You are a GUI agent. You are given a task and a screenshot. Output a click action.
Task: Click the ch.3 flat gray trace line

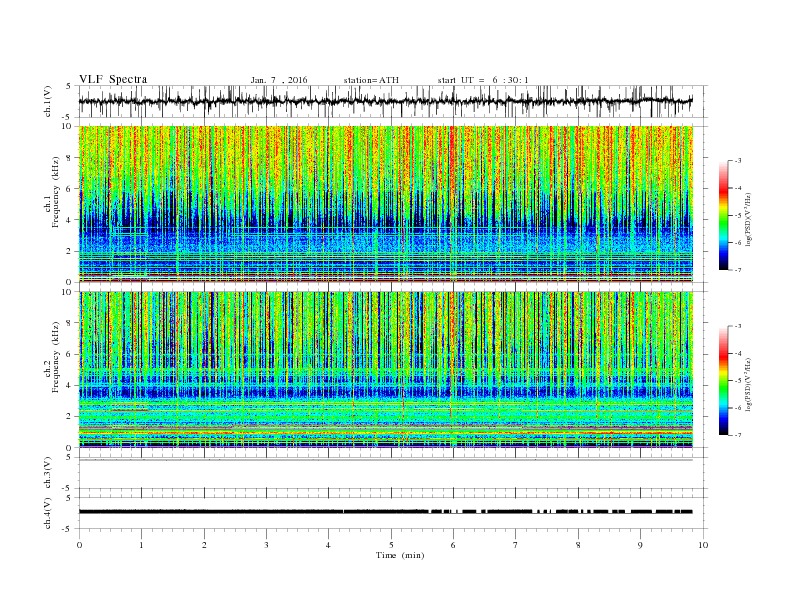386,460
